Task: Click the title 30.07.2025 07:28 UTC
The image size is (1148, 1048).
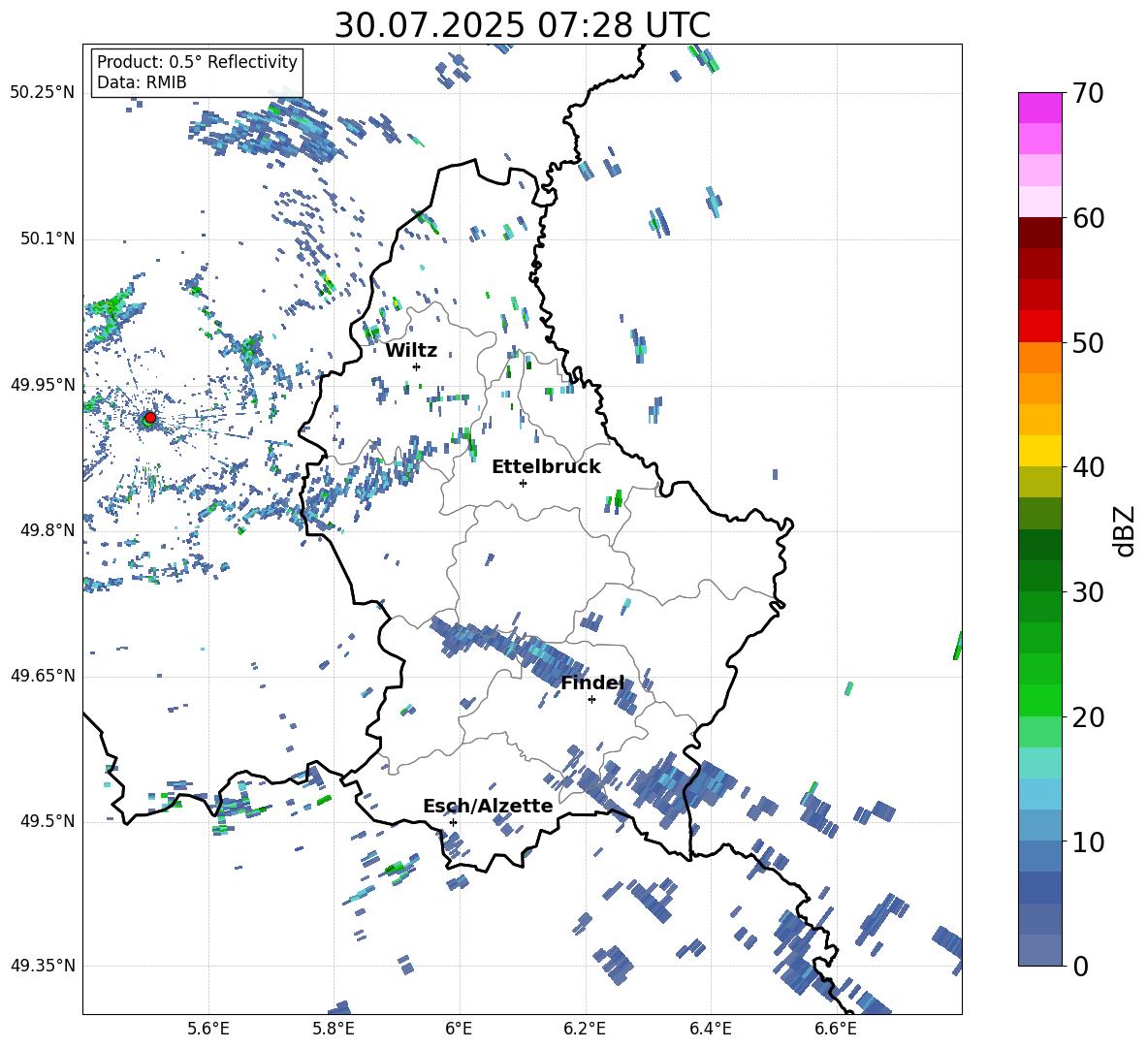Action: [x=522, y=25]
